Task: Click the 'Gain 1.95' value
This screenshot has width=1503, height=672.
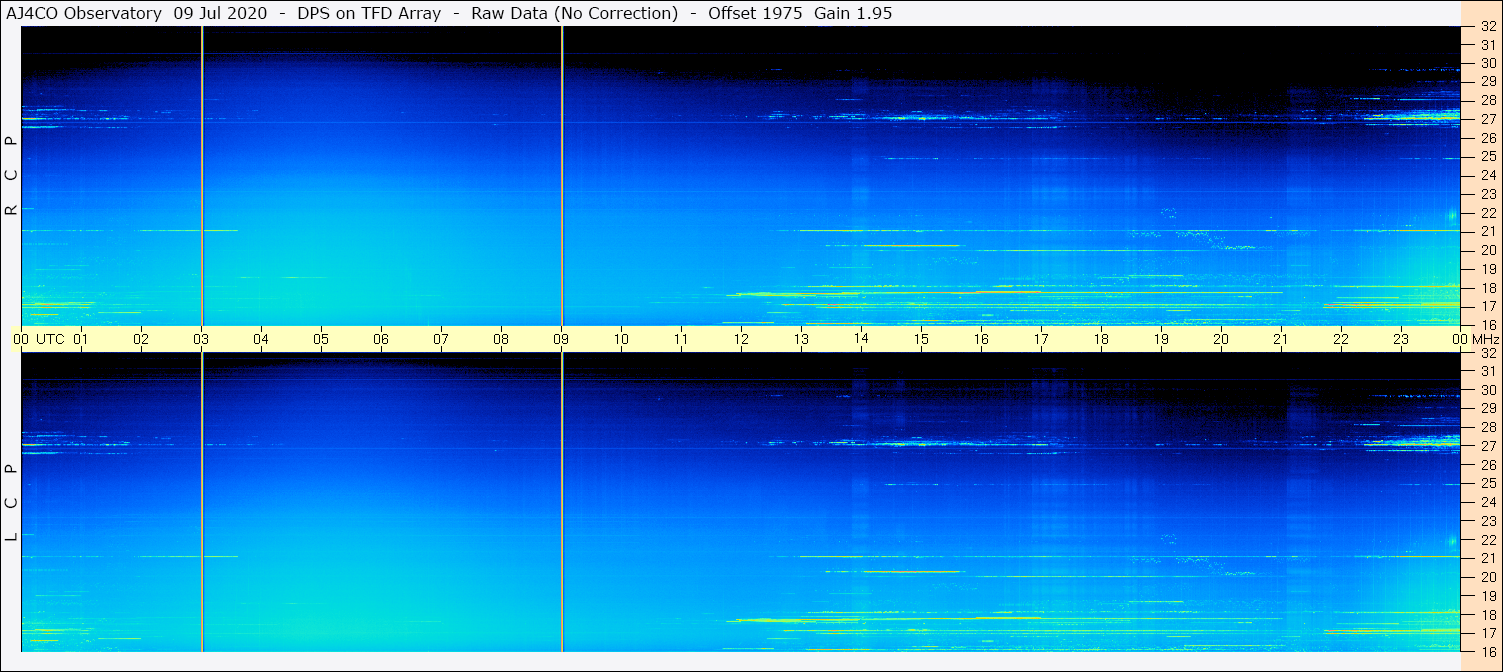Action: (853, 13)
